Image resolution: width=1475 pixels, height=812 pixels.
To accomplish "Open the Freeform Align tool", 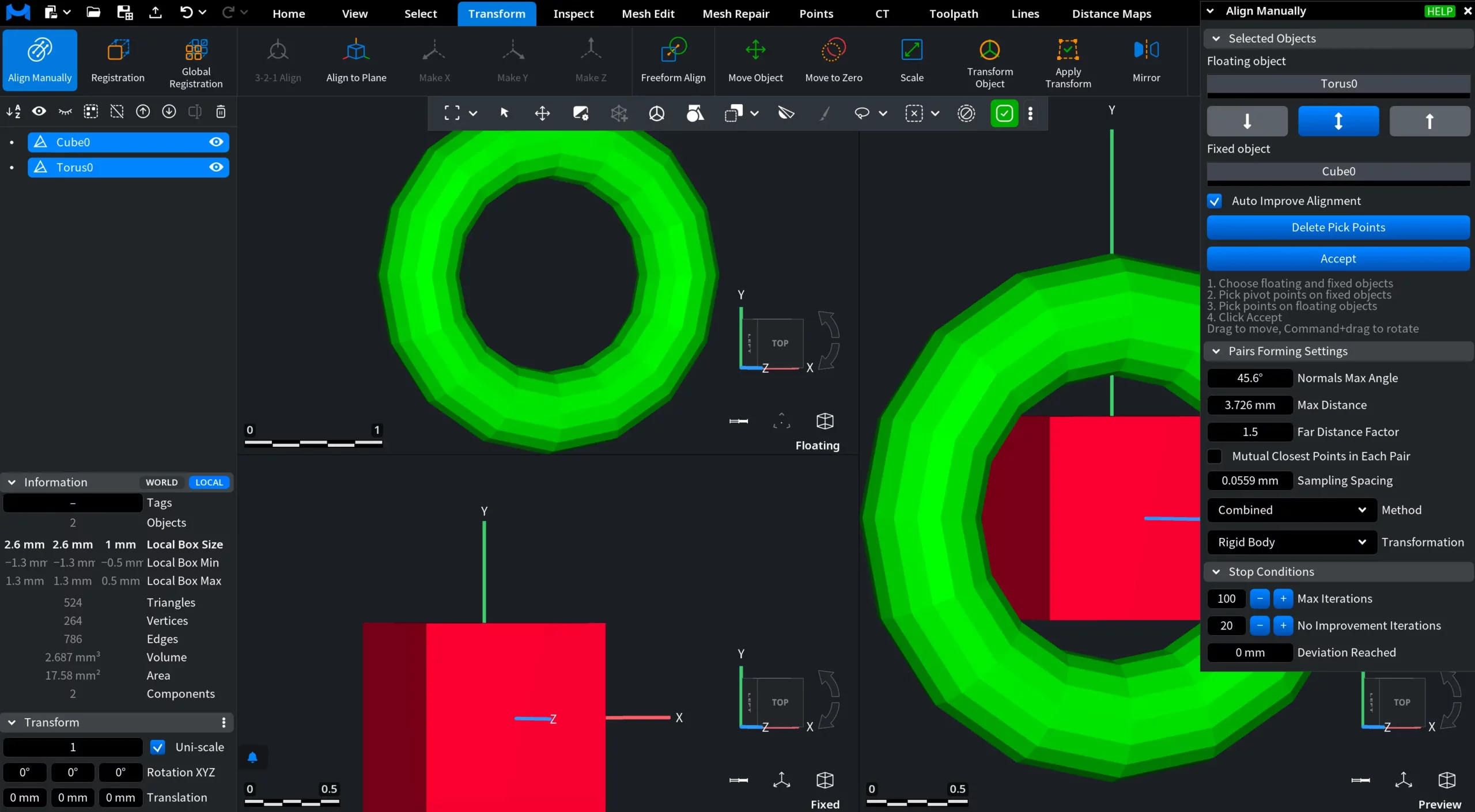I will tap(673, 60).
